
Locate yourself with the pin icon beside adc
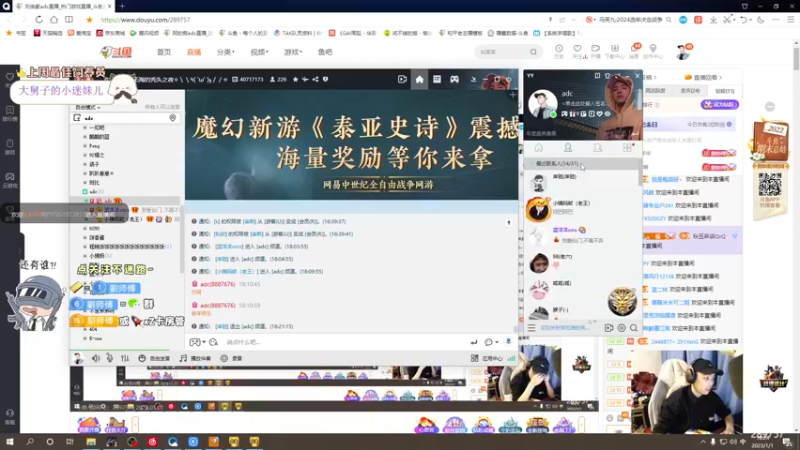(x=173, y=118)
